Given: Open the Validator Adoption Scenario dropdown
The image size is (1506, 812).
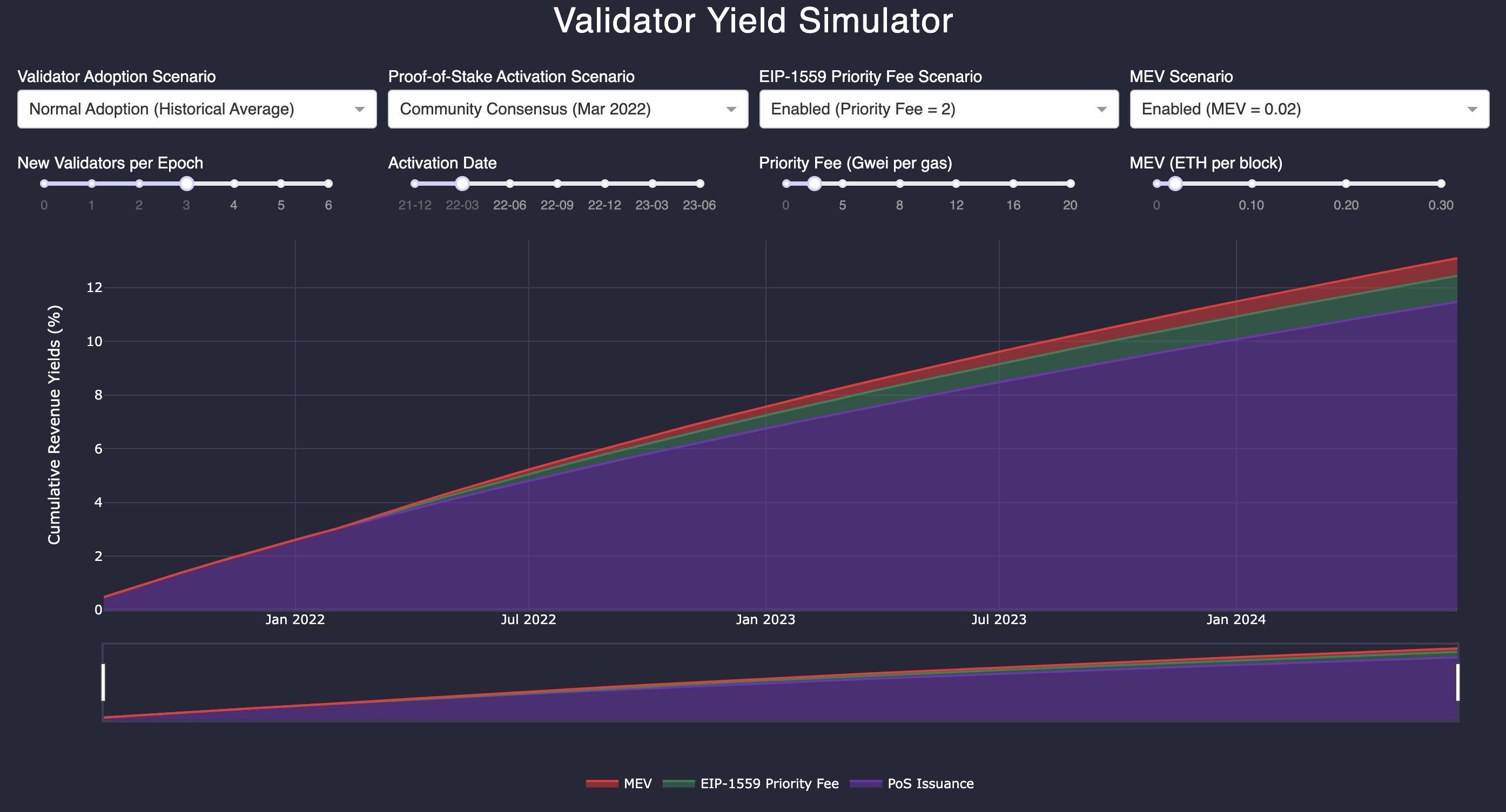Looking at the screenshot, I should pos(197,109).
